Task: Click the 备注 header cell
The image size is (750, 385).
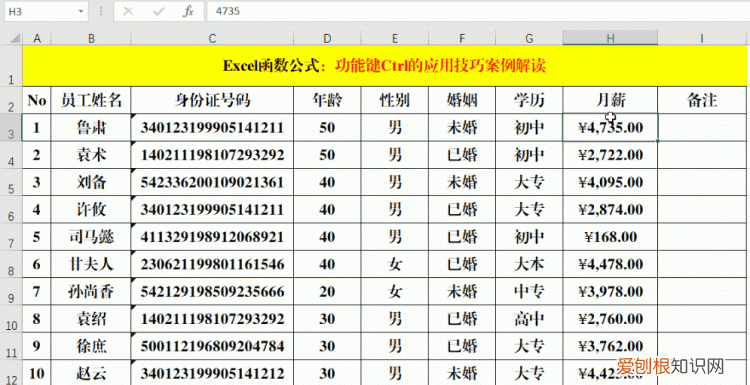Action: (x=702, y=100)
